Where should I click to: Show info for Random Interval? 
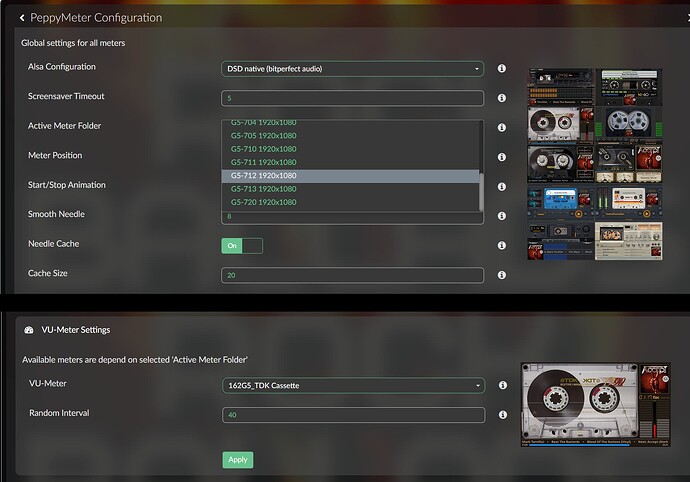(x=503, y=415)
